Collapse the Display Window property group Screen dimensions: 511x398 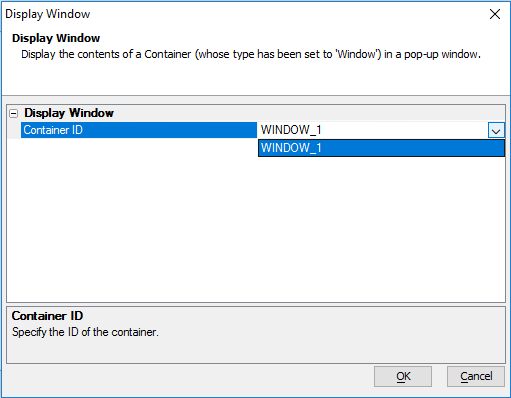pos(14,114)
